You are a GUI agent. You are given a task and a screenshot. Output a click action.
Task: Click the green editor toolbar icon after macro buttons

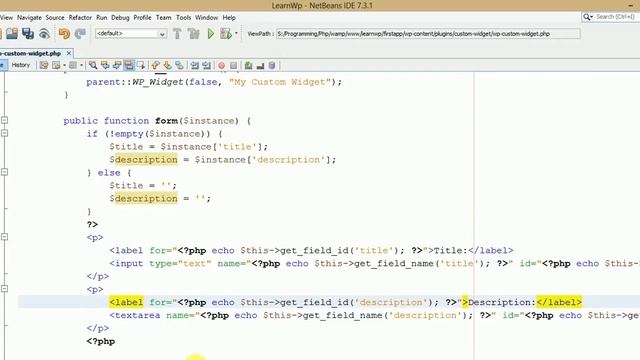pos(248,65)
